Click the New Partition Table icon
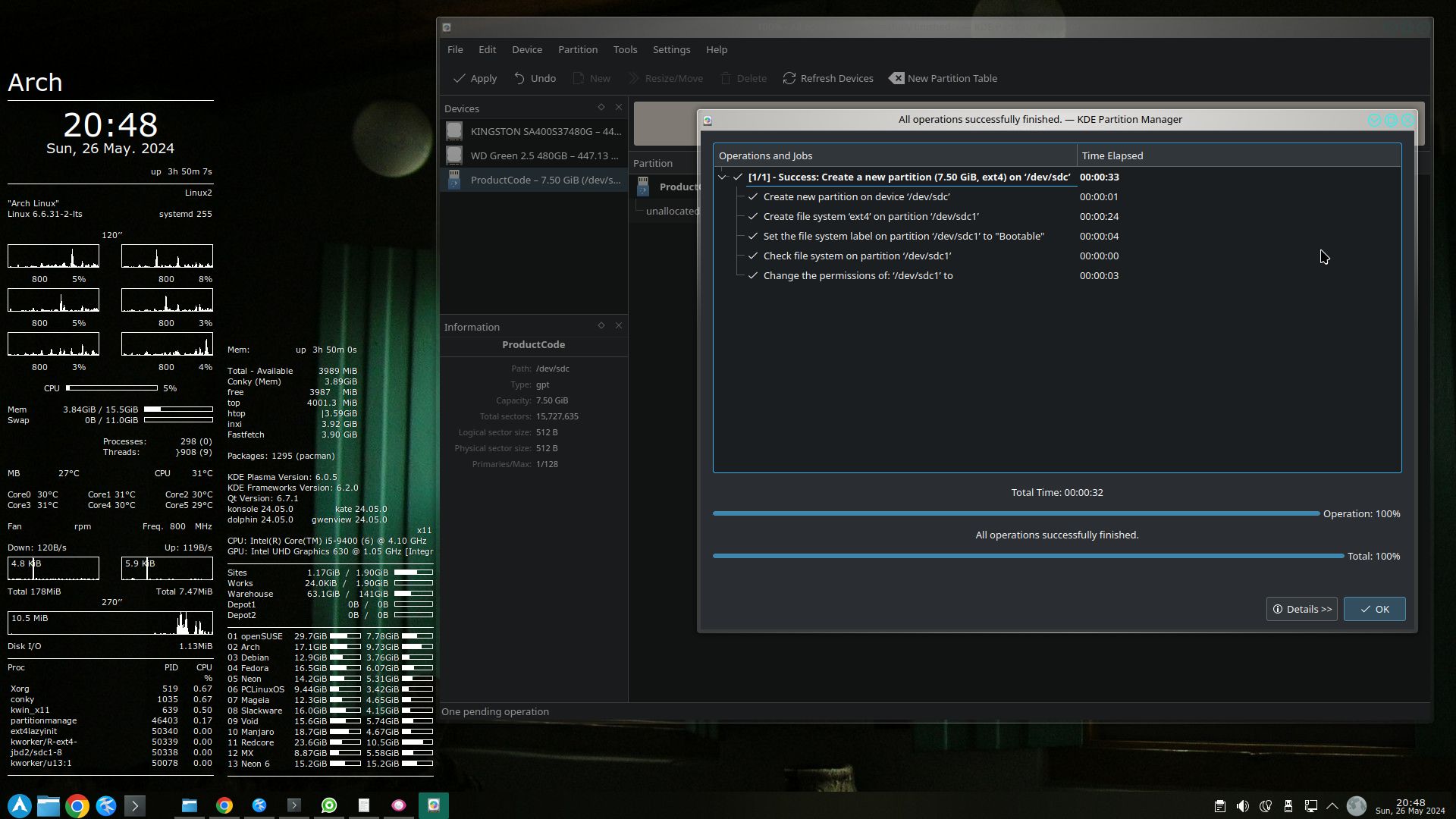 (x=896, y=78)
